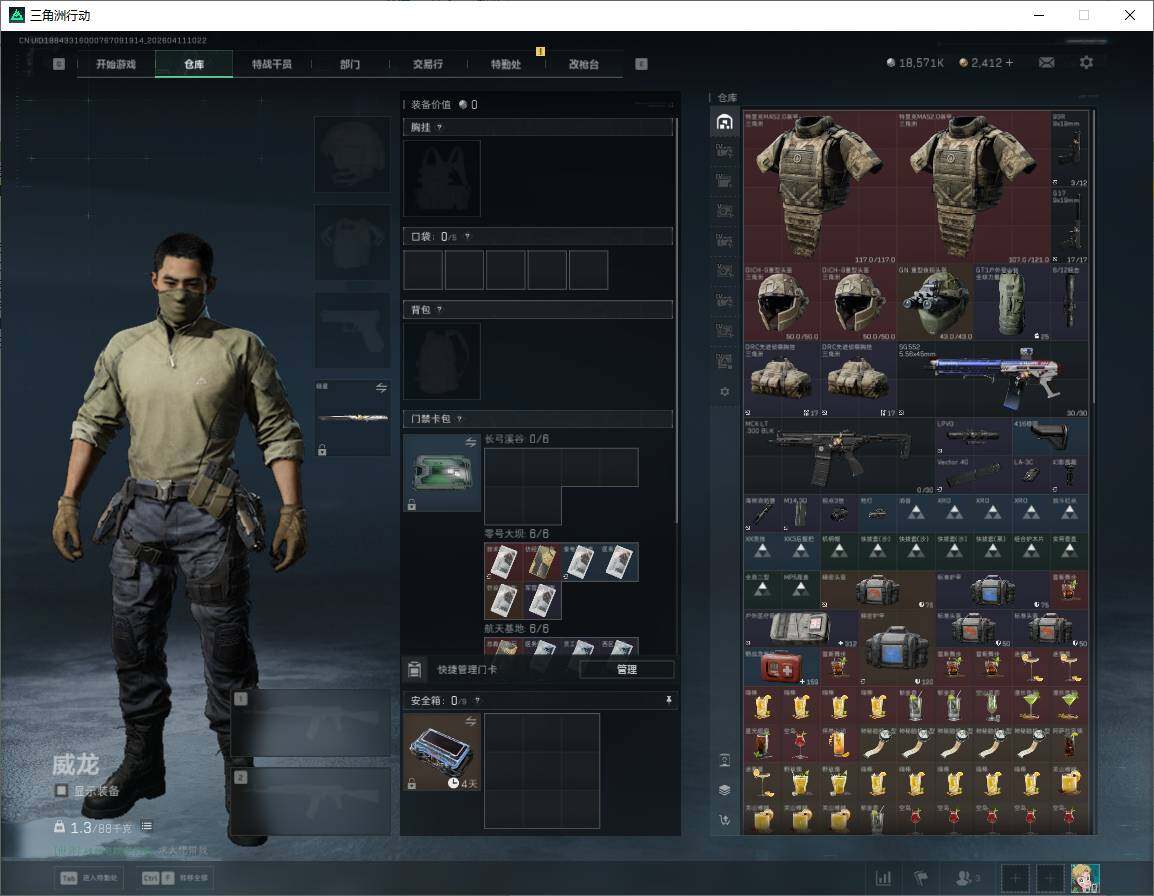Click the empty 背包 backpack slot
Screen dimensions: 1154x896
pyautogui.click(x=442, y=361)
